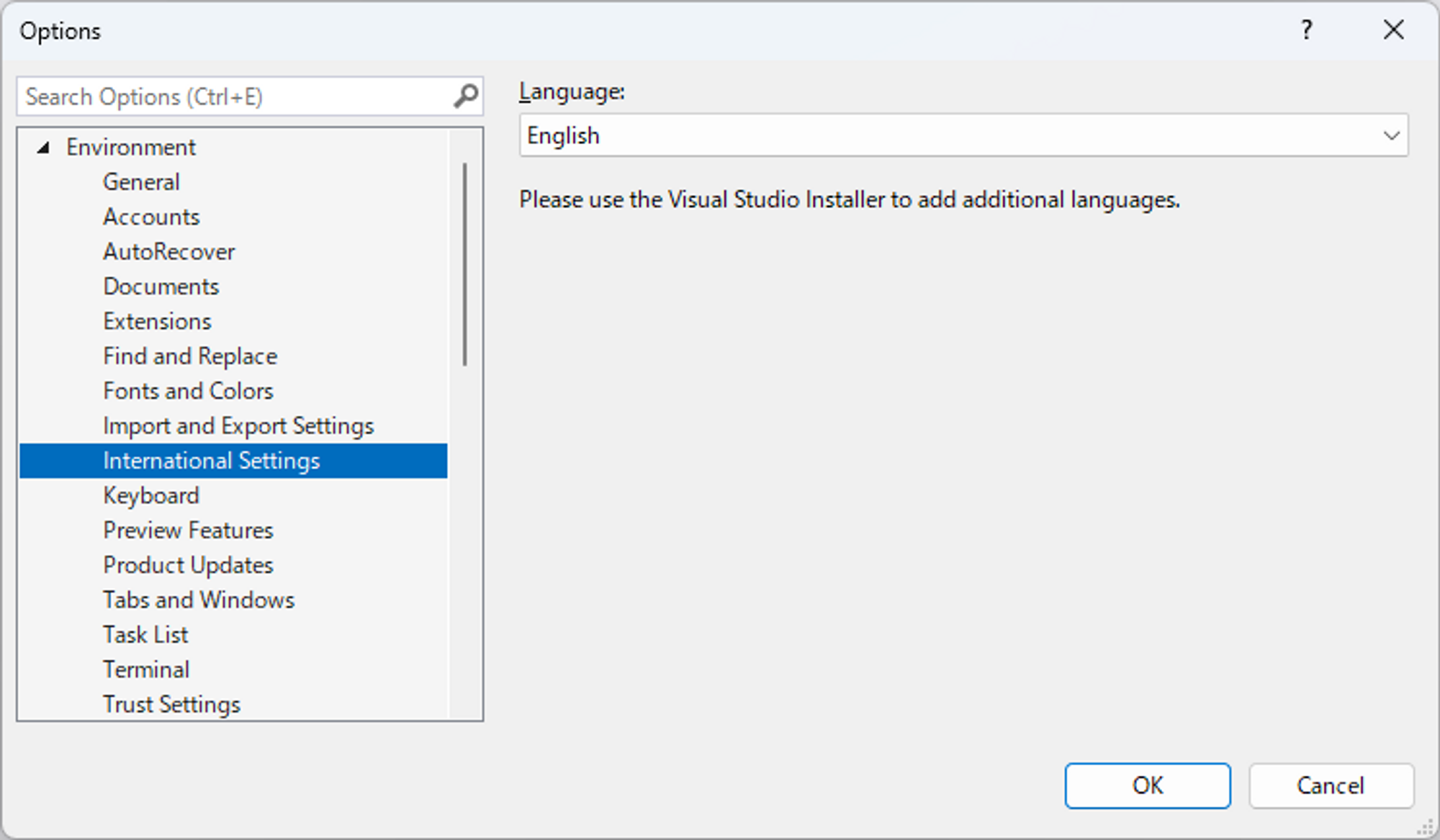Click the options tree vertical scrollbar
The height and width of the screenshot is (840, 1440).
pyautogui.click(x=465, y=263)
